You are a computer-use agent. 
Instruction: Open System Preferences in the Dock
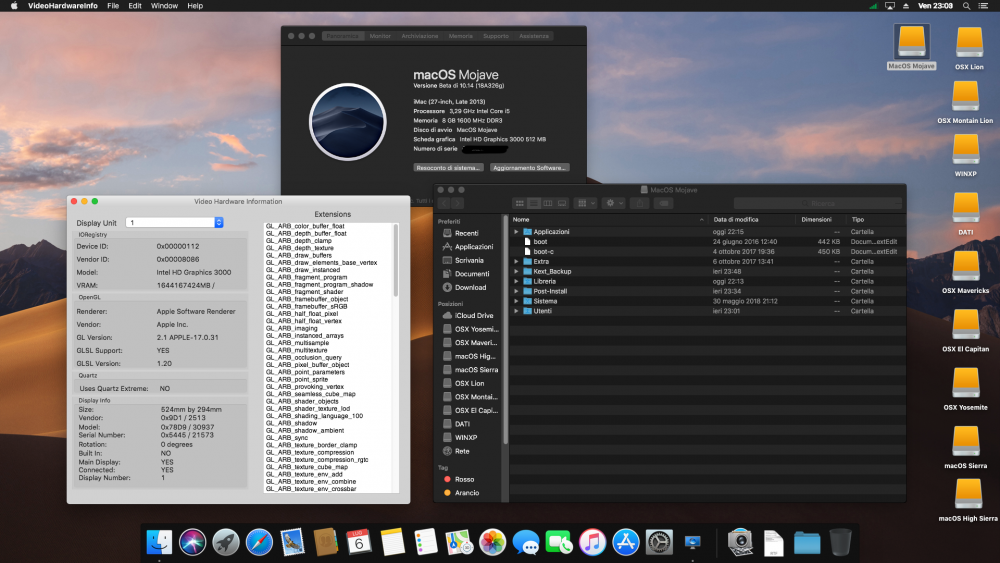click(659, 542)
